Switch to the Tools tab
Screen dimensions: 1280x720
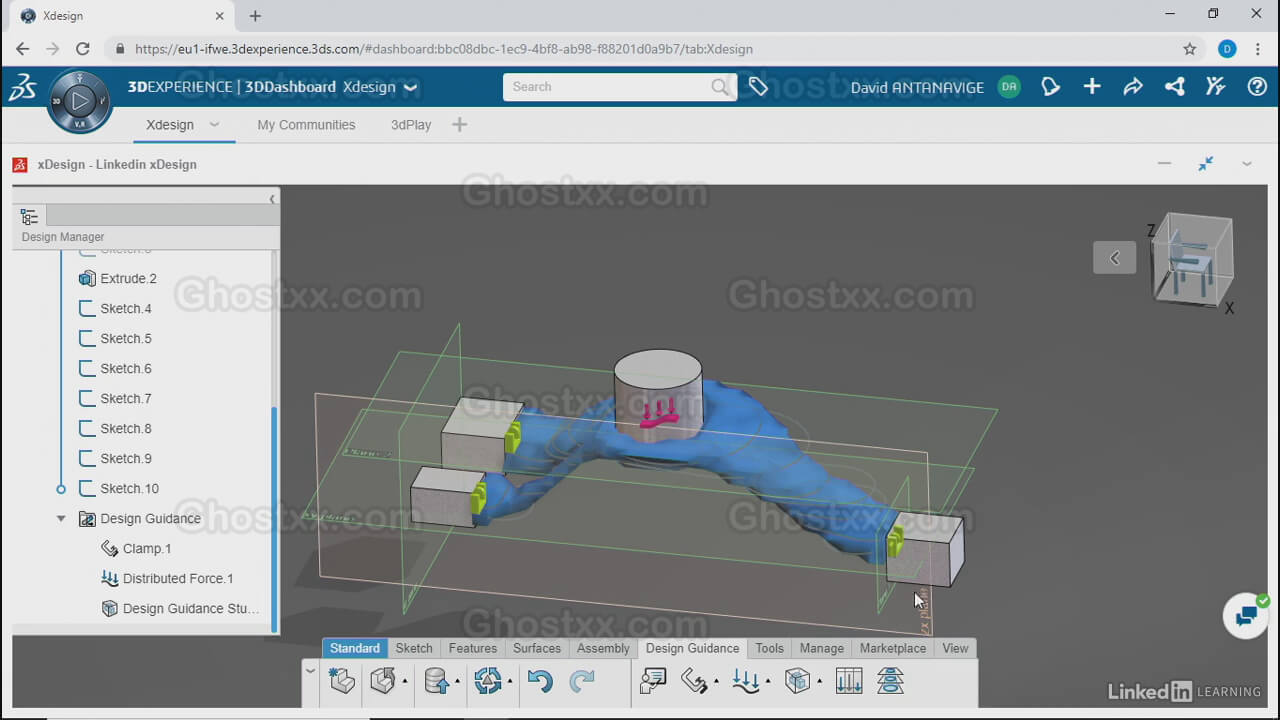pyautogui.click(x=770, y=648)
